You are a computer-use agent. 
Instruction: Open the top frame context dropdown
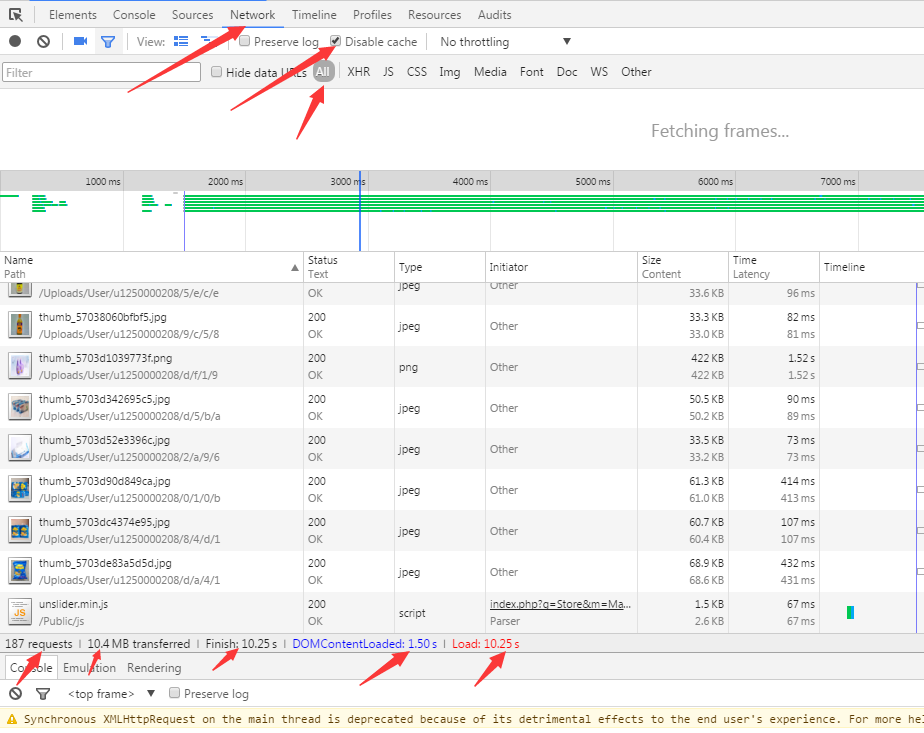(x=111, y=694)
